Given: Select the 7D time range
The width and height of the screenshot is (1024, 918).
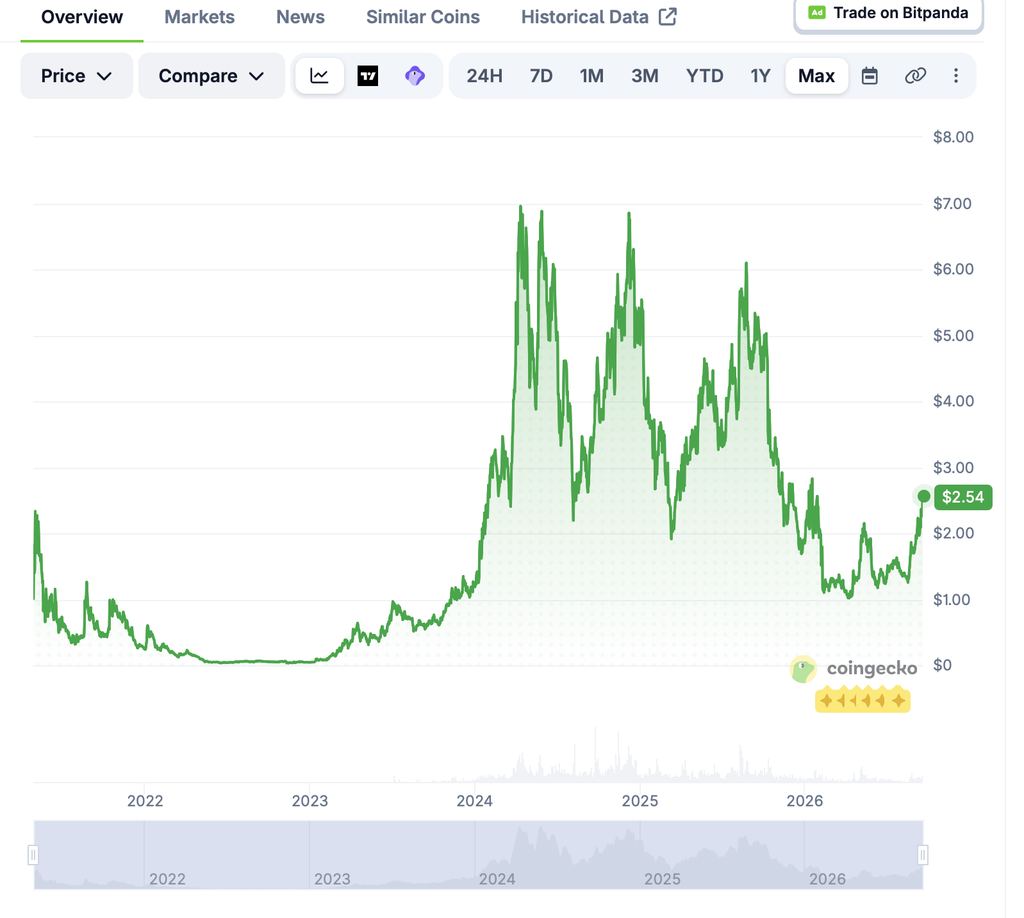Looking at the screenshot, I should 541,76.
